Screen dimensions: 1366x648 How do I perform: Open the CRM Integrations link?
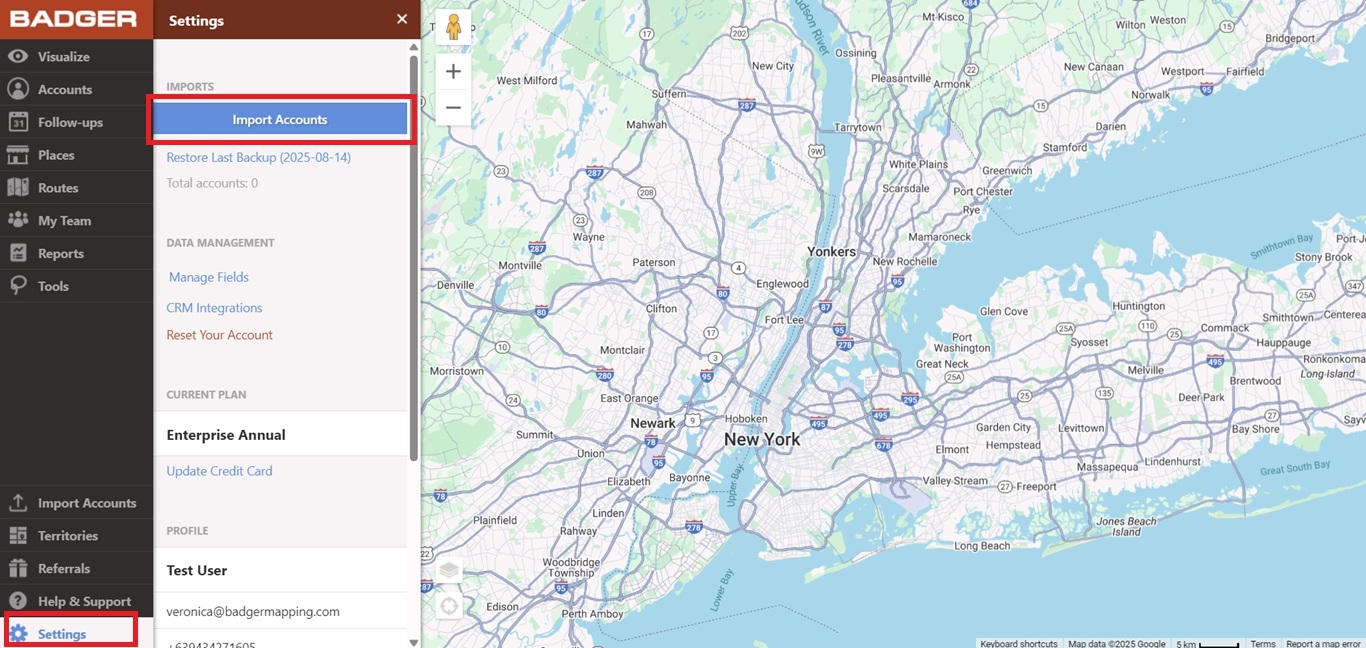(x=214, y=308)
